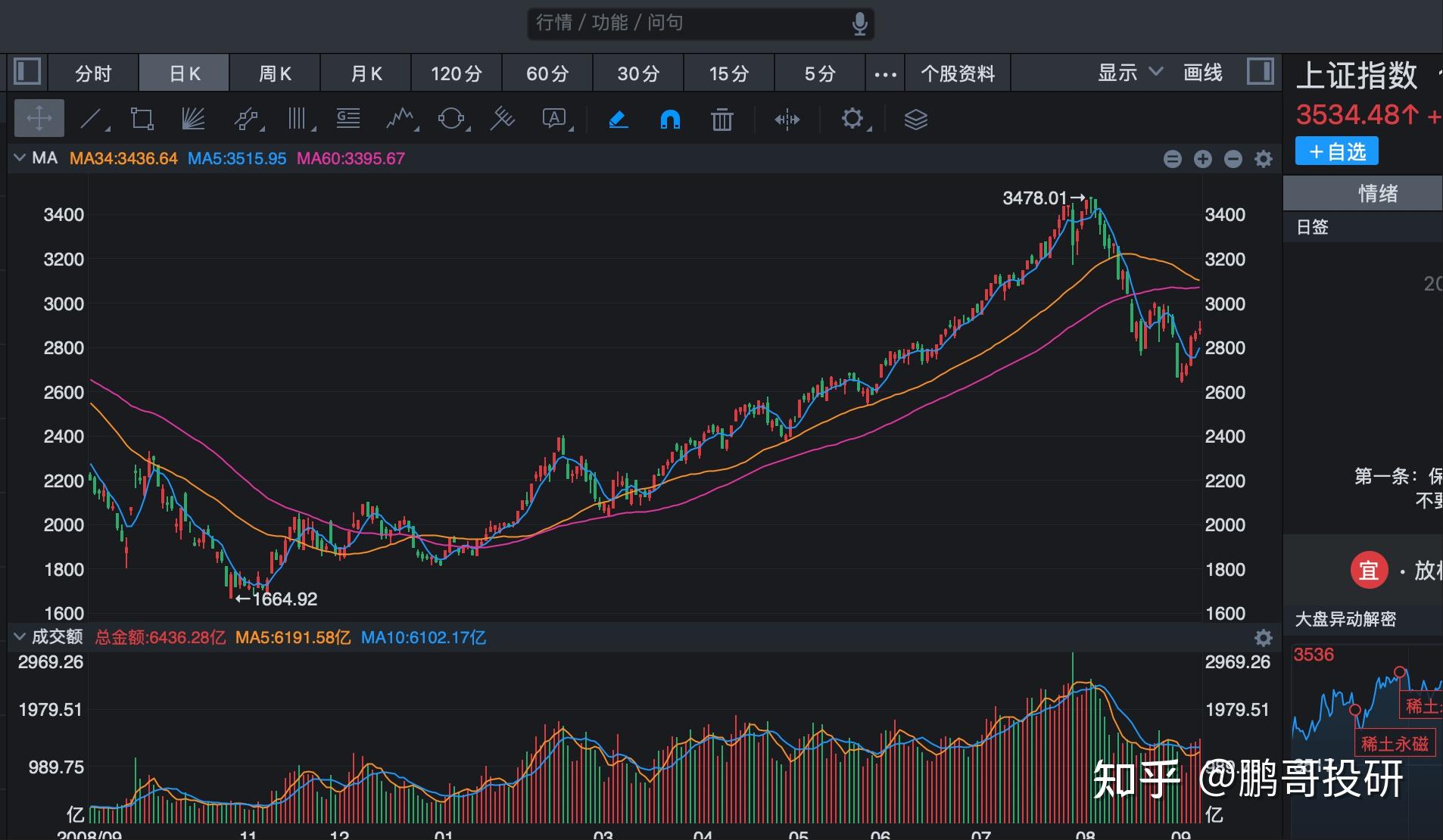1443x840 pixels.
Task: Click the 上证指数 index title
Action: [1357, 76]
